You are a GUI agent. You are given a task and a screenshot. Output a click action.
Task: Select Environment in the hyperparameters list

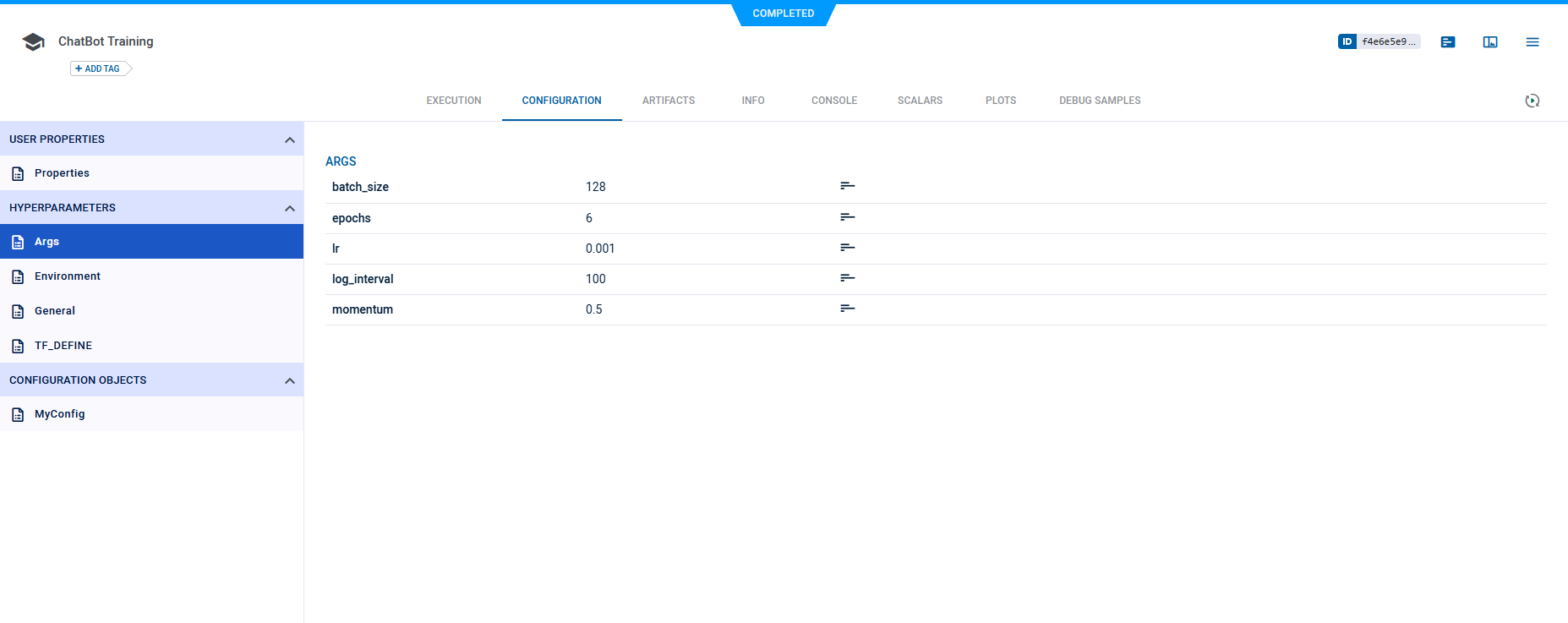point(68,276)
